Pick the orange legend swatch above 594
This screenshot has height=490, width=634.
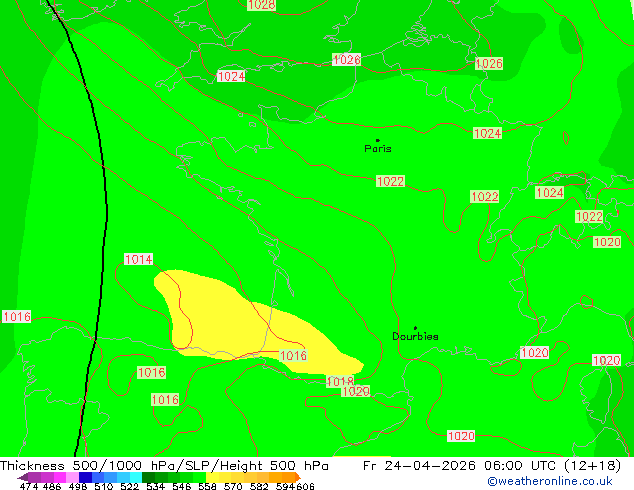pos(288,477)
